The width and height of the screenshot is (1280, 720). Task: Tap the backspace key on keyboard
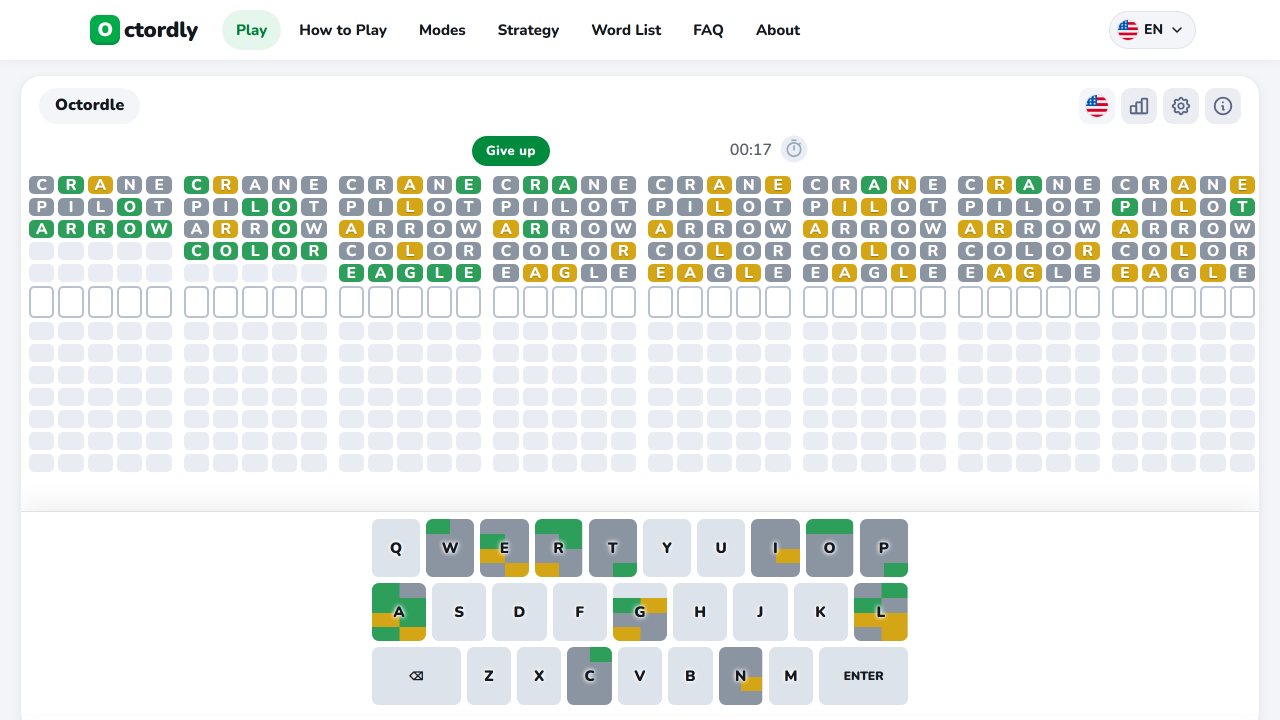click(416, 676)
